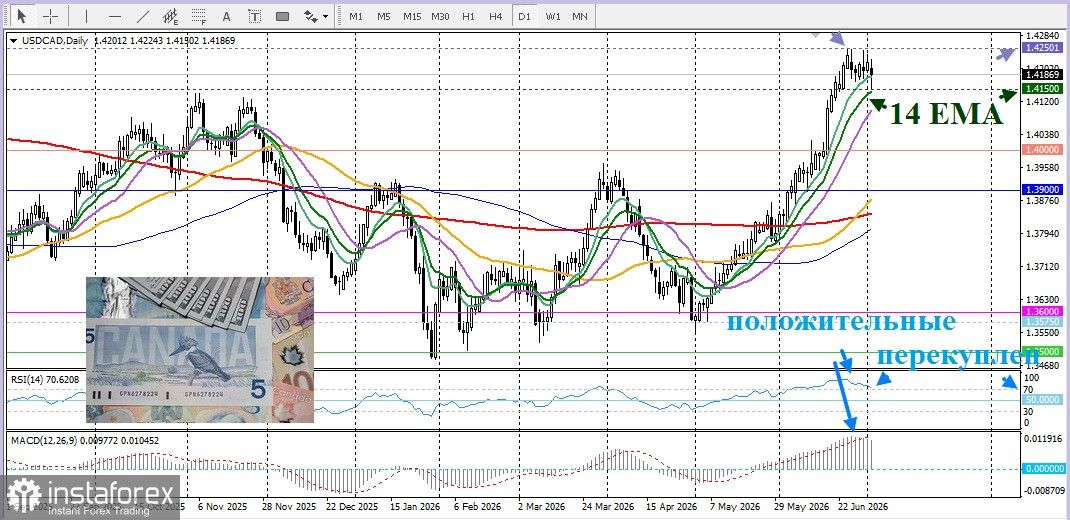This screenshot has width=1070, height=520.
Task: Click the current price 1.41869 label
Action: point(1041,74)
